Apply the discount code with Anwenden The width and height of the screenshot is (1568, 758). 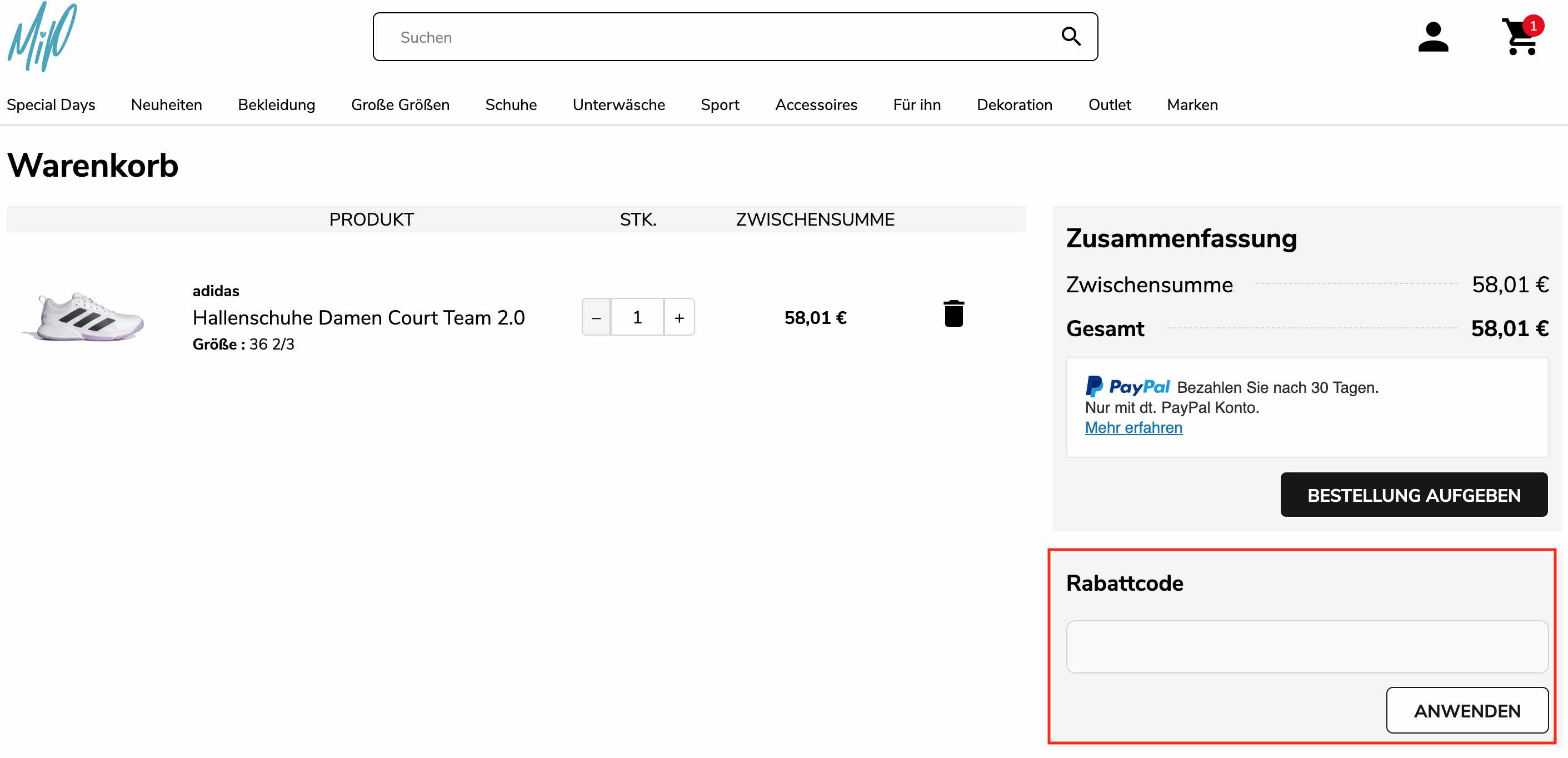[x=1467, y=711]
